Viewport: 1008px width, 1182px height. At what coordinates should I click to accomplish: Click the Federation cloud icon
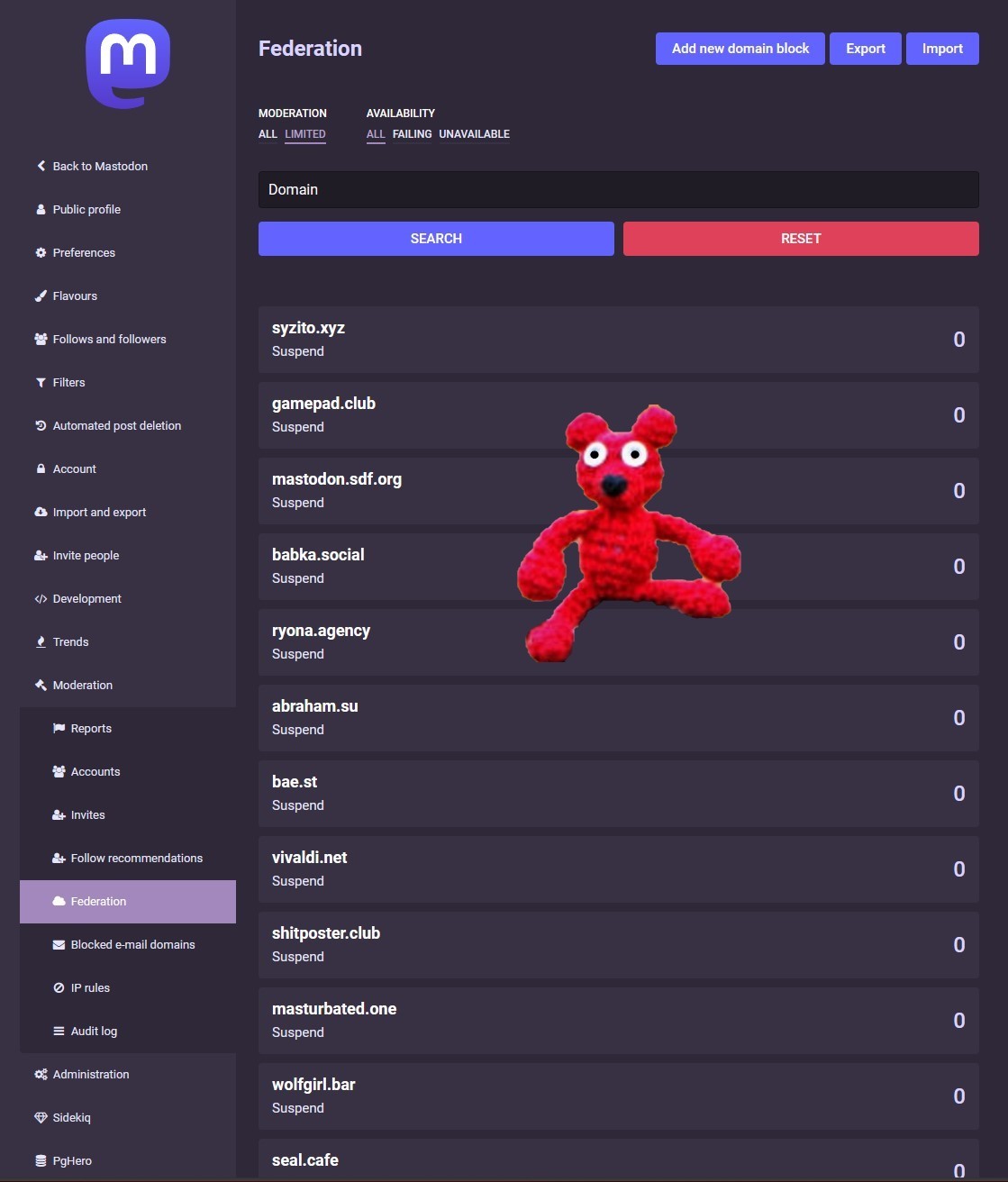[x=59, y=901]
